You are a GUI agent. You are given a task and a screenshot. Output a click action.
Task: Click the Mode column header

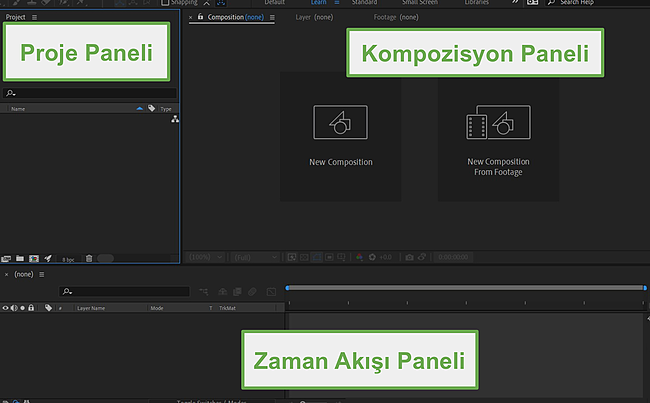tap(157, 308)
